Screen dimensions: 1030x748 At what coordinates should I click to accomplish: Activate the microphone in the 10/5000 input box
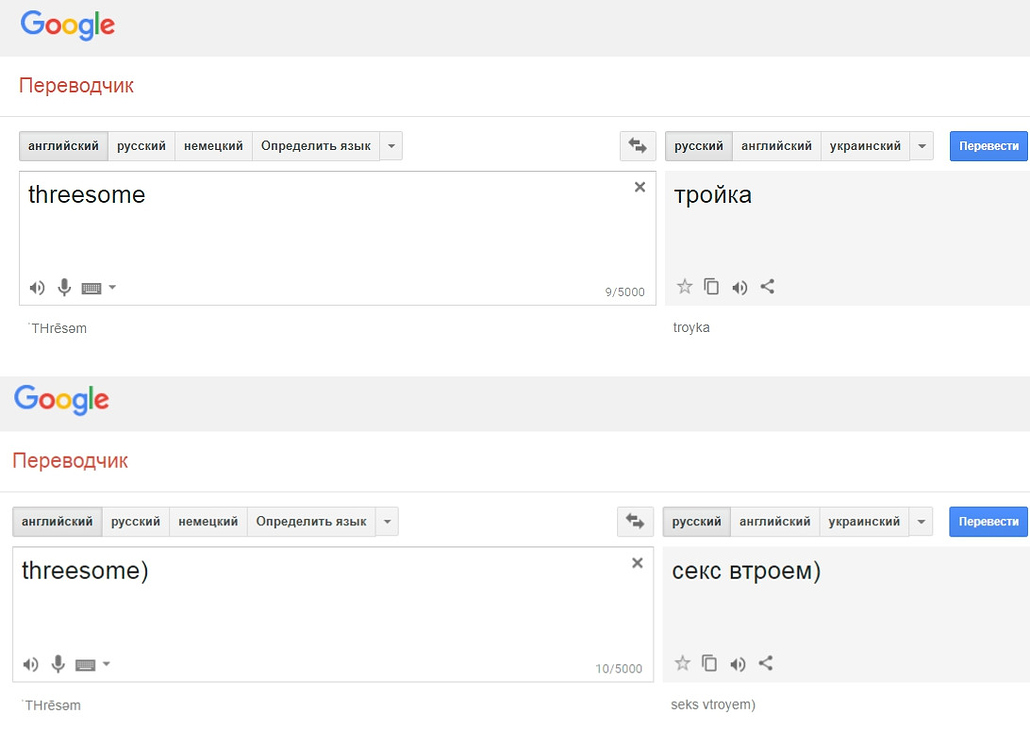(x=58, y=664)
